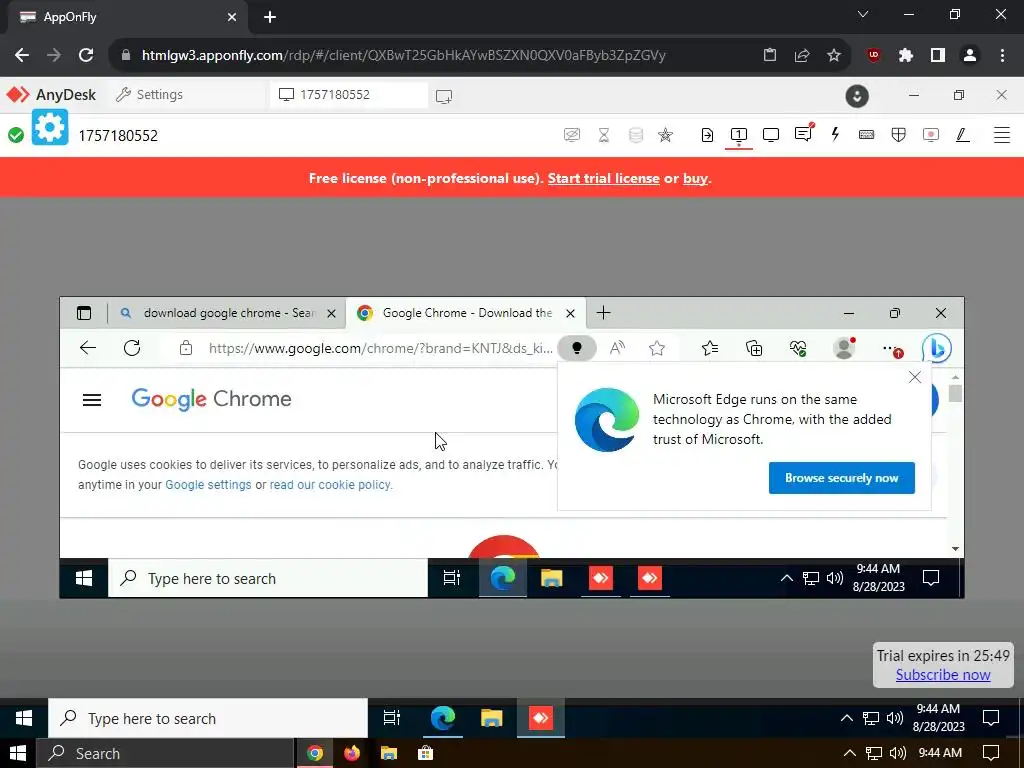Open tab search chevron in outer Chrome
This screenshot has width=1024, height=768.
click(863, 14)
